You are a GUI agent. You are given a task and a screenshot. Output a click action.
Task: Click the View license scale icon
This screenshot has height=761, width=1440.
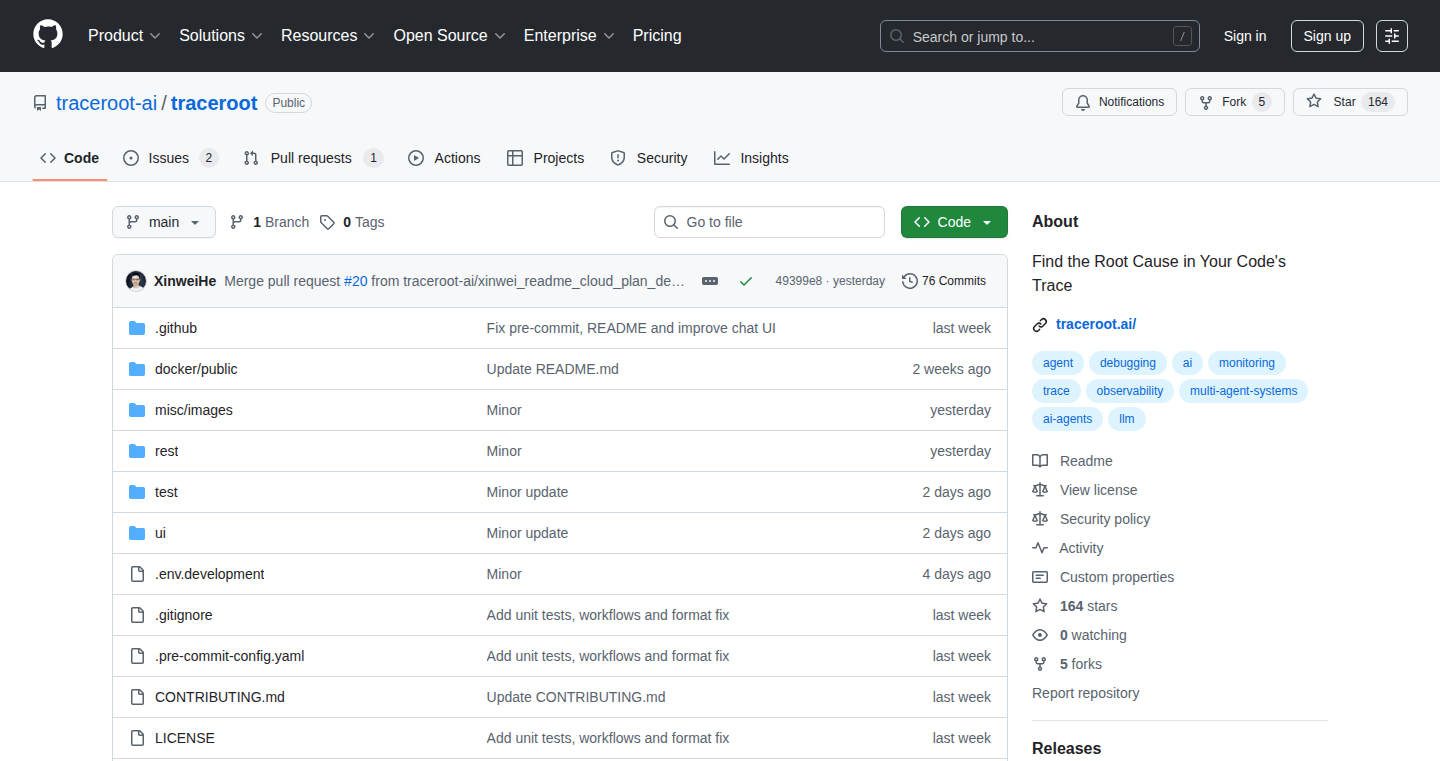pos(1040,490)
